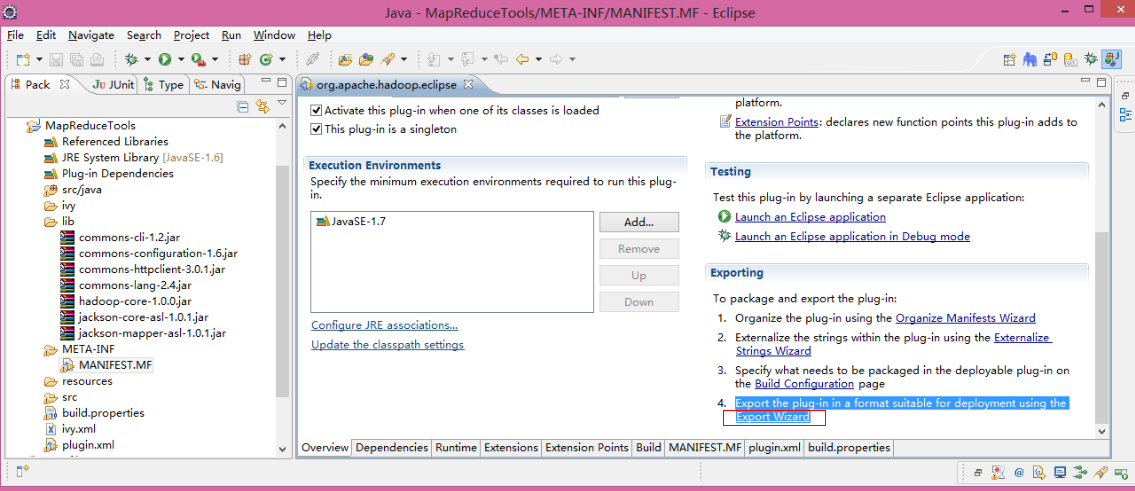Select hadoop-core-1.0.0.jar in the tree
The width and height of the screenshot is (1135, 491).
(135, 301)
